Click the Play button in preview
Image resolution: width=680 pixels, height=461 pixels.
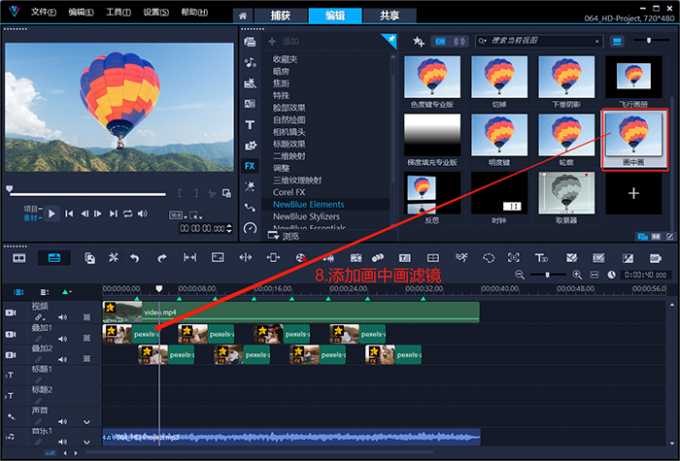click(52, 213)
